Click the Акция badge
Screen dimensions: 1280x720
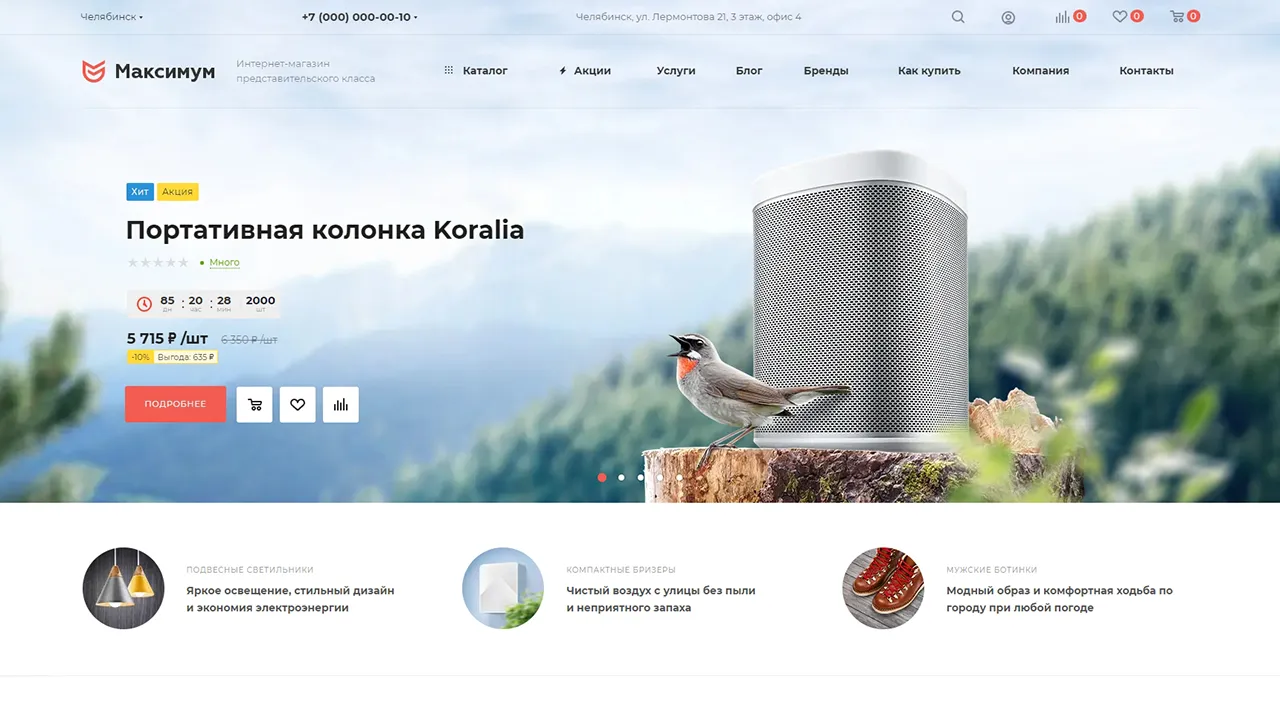pyautogui.click(x=178, y=192)
